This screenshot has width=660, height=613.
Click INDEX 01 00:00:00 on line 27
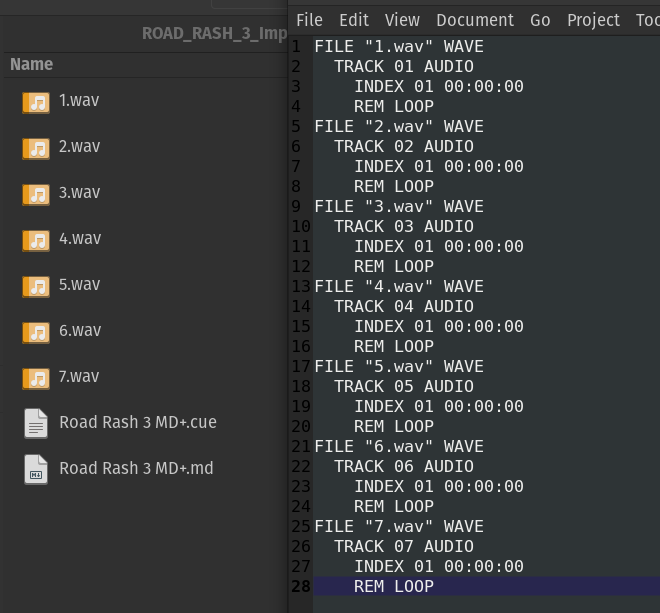pos(439,566)
